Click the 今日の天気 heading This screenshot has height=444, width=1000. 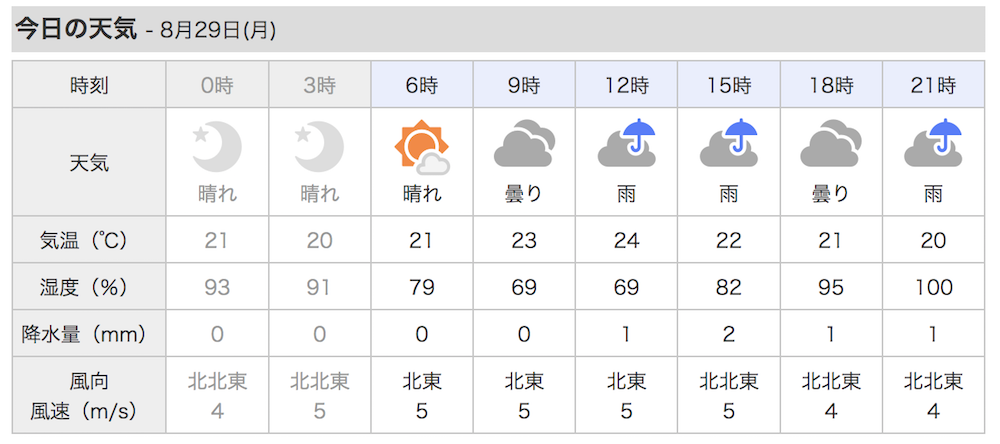76,29
